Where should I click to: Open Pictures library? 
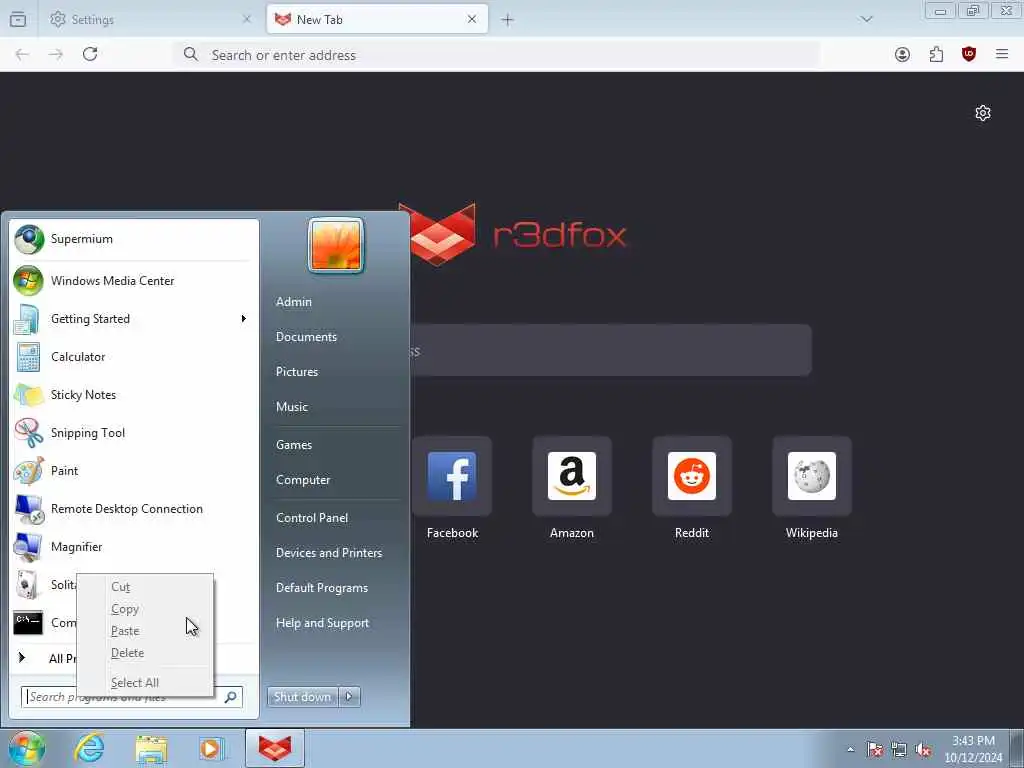(297, 372)
